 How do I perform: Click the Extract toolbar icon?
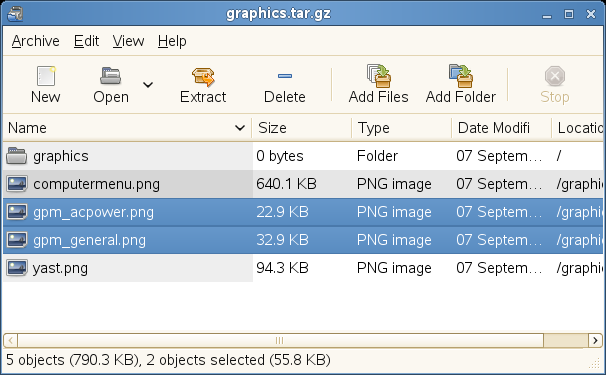pyautogui.click(x=203, y=76)
